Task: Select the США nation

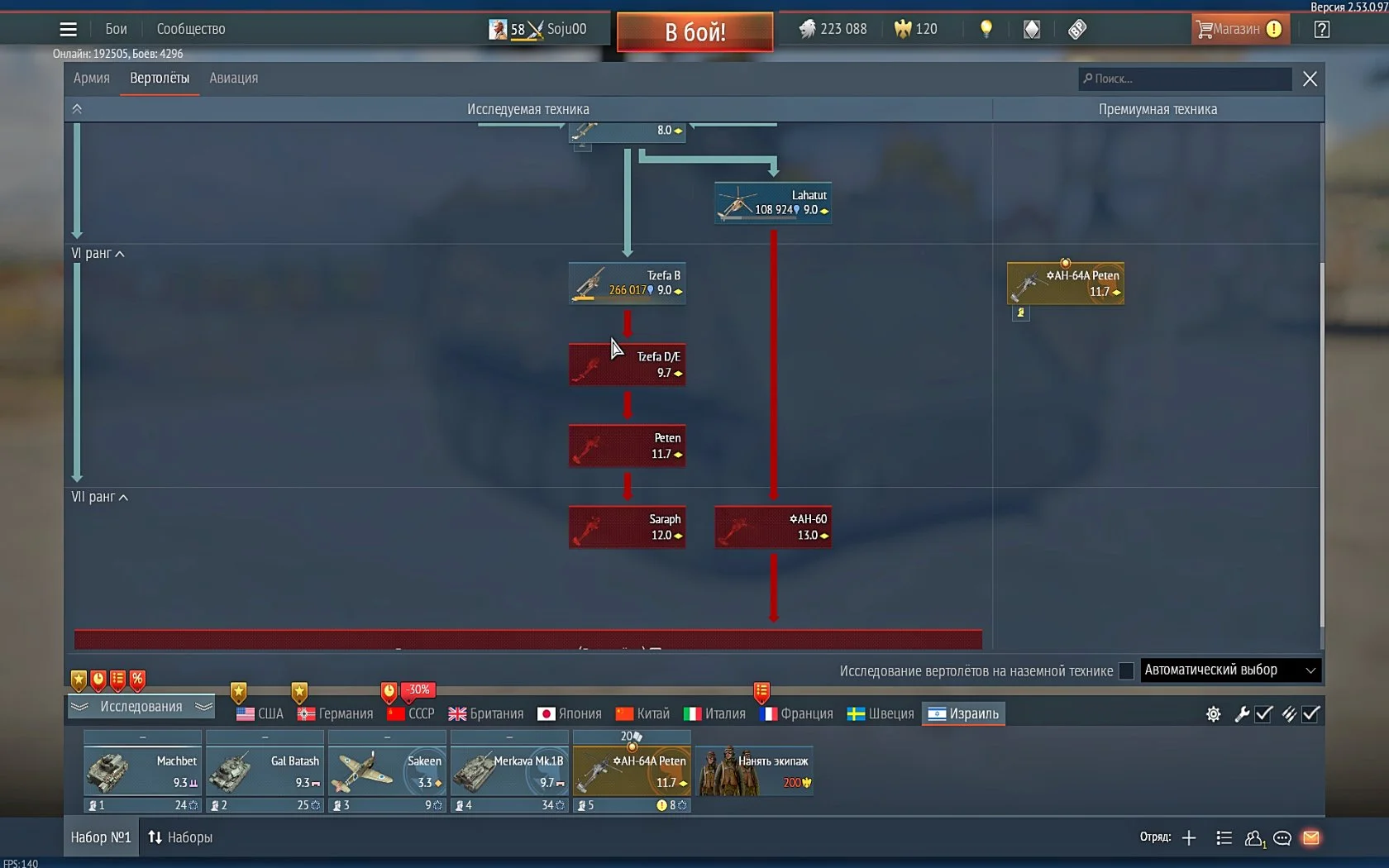Action: click(x=260, y=713)
